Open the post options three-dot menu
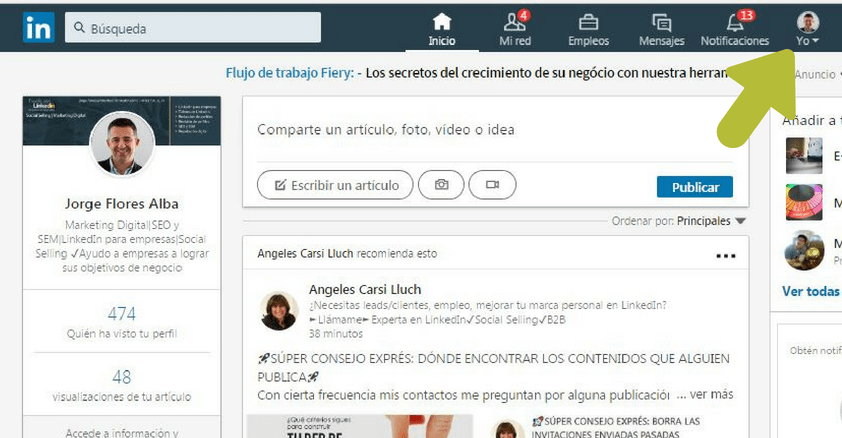This screenshot has width=842, height=438. click(x=725, y=255)
